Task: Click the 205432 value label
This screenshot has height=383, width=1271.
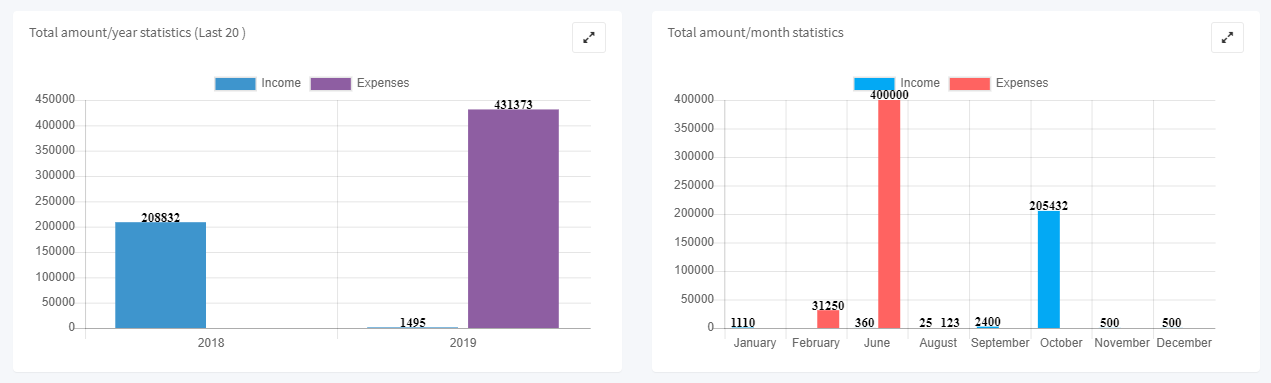Action: [x=1049, y=206]
